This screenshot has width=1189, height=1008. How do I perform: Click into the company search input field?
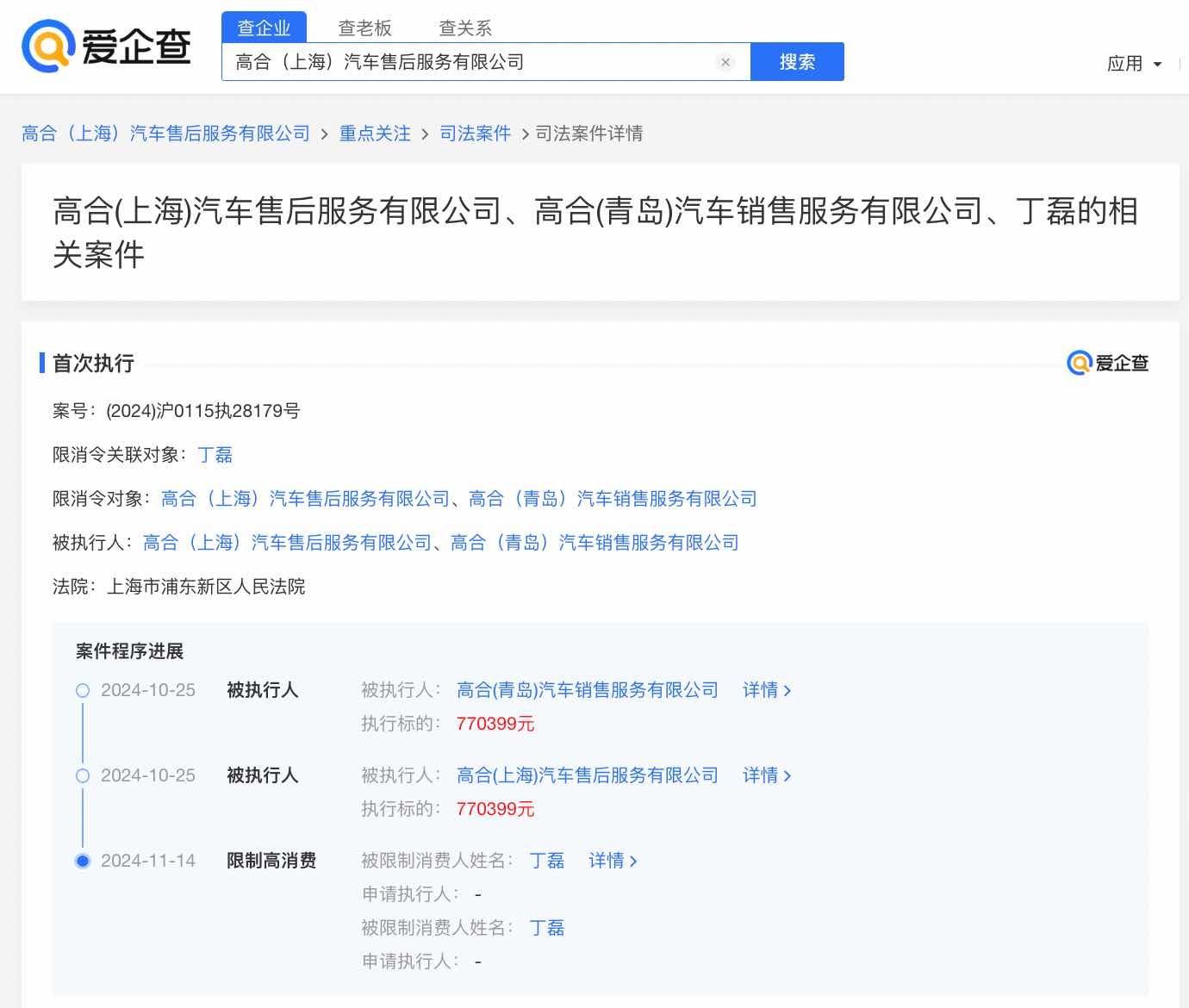click(470, 62)
